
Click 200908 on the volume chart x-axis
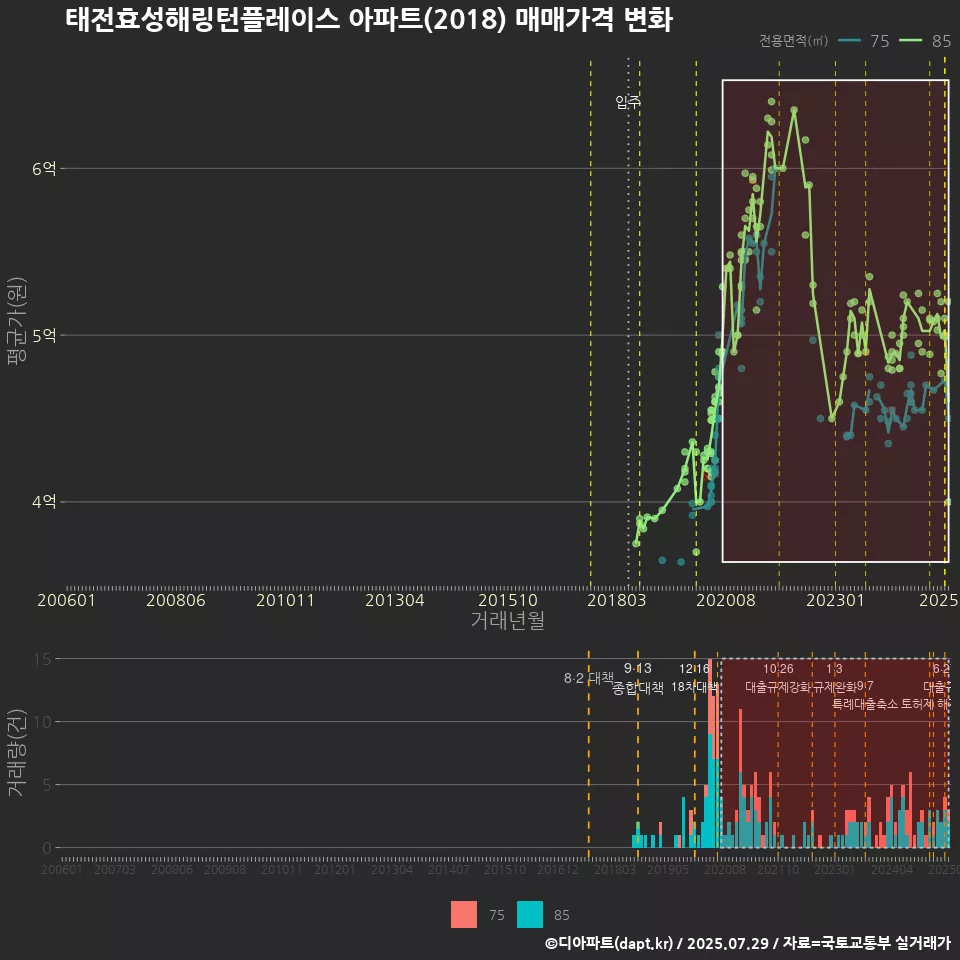click(225, 869)
